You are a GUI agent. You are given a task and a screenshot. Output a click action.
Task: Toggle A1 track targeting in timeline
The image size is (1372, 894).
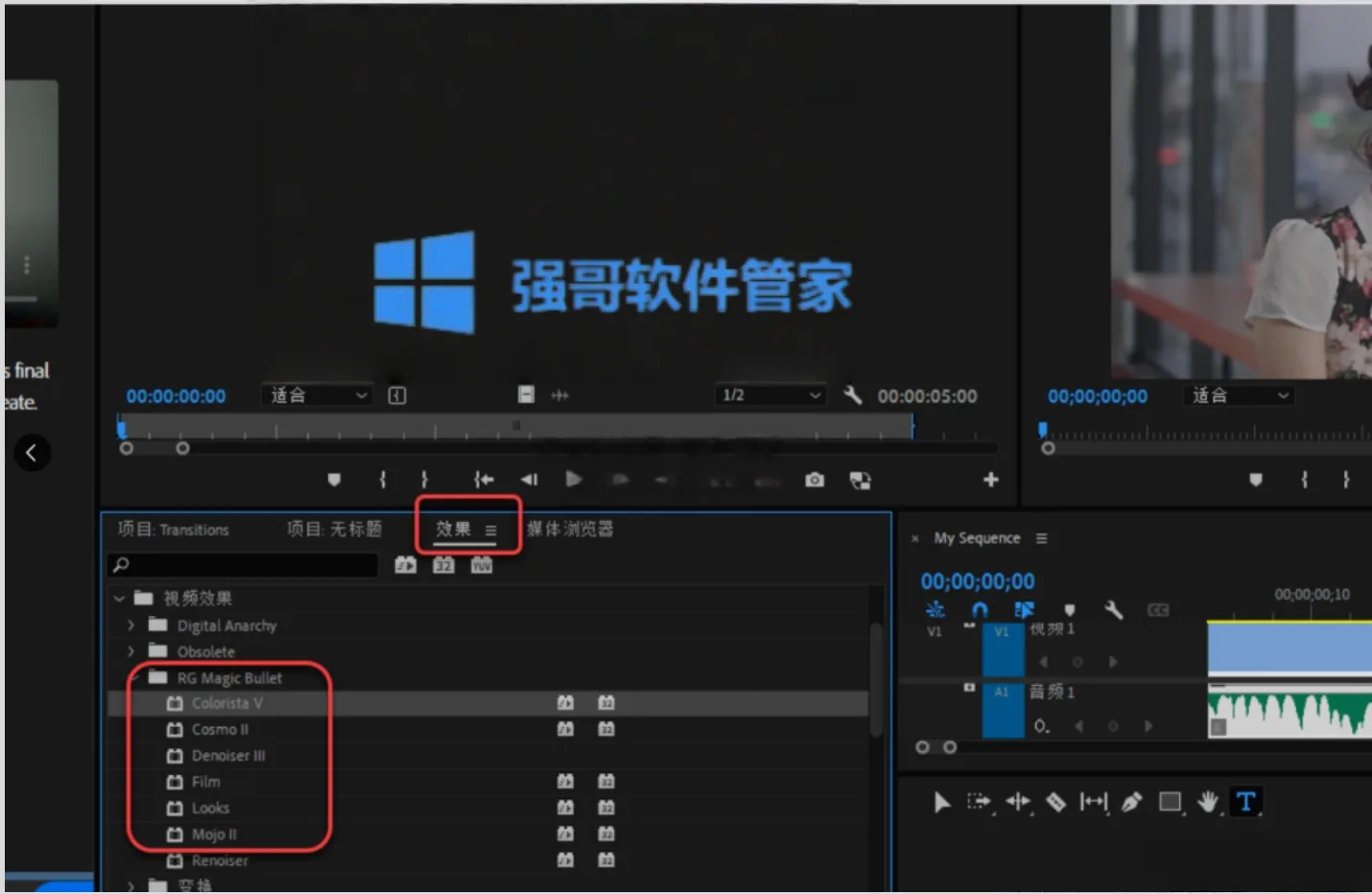[1003, 711]
